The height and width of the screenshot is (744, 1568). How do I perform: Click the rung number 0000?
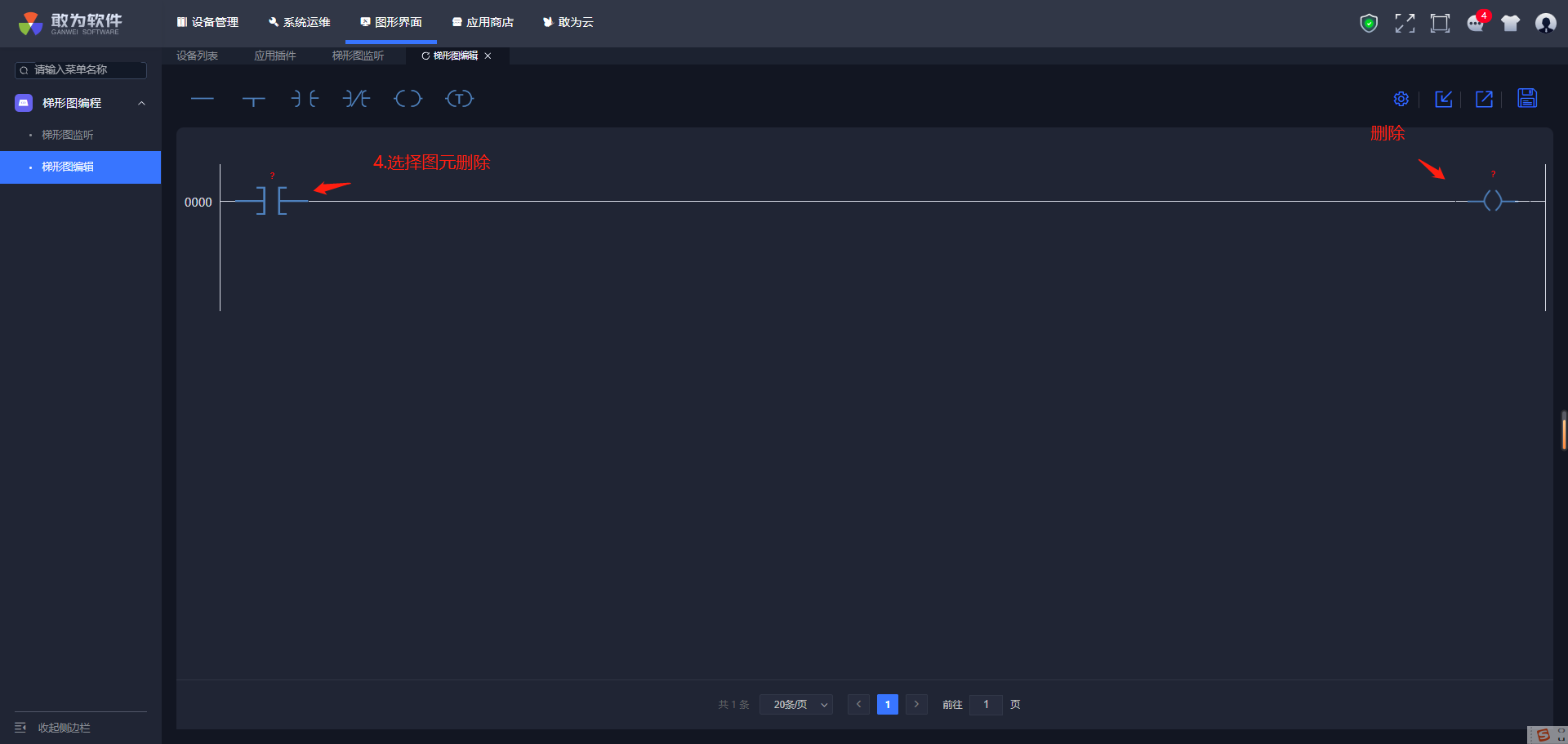click(x=198, y=202)
